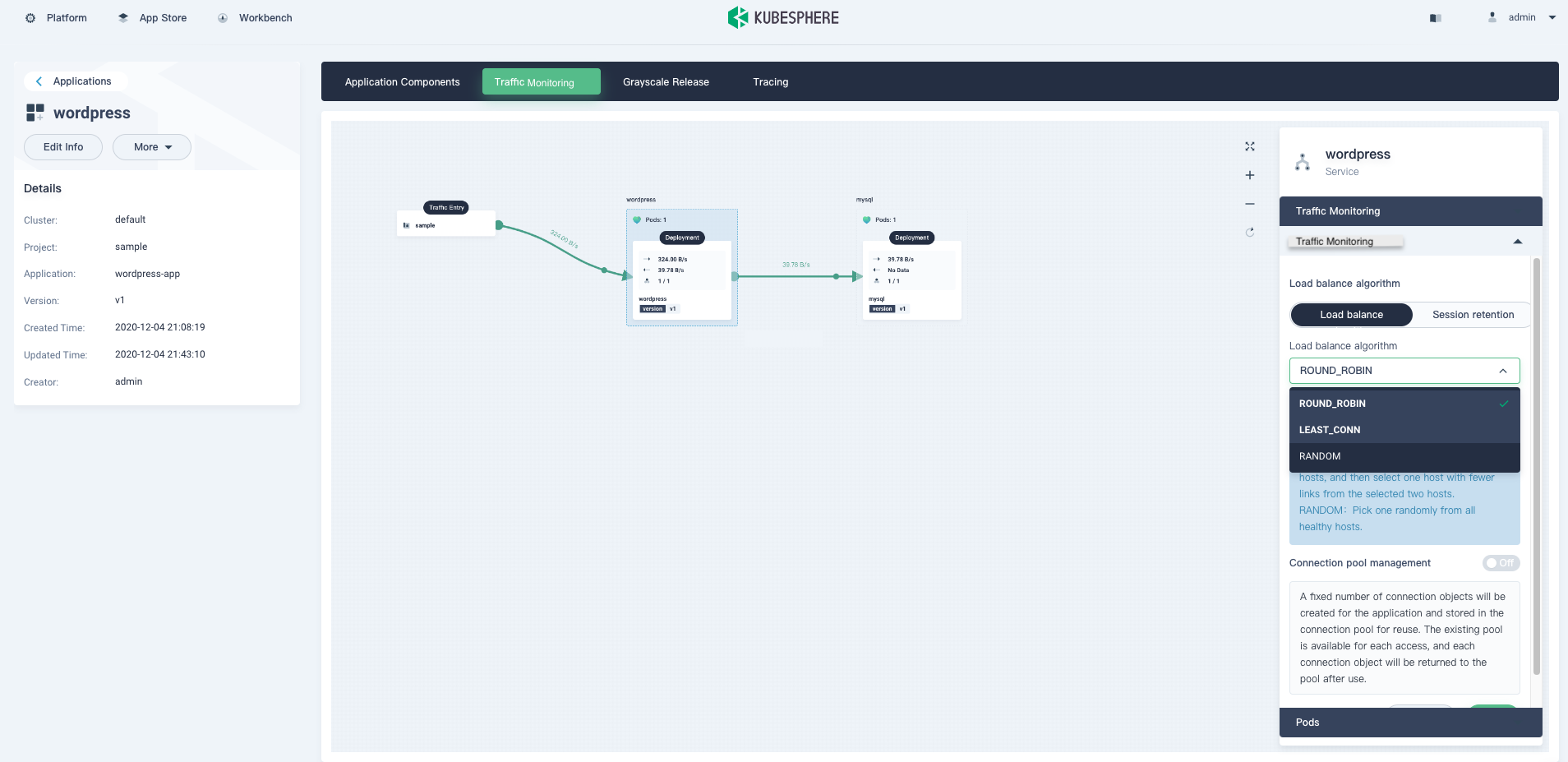Open the App Store link
The image size is (1568, 762).
point(163,18)
